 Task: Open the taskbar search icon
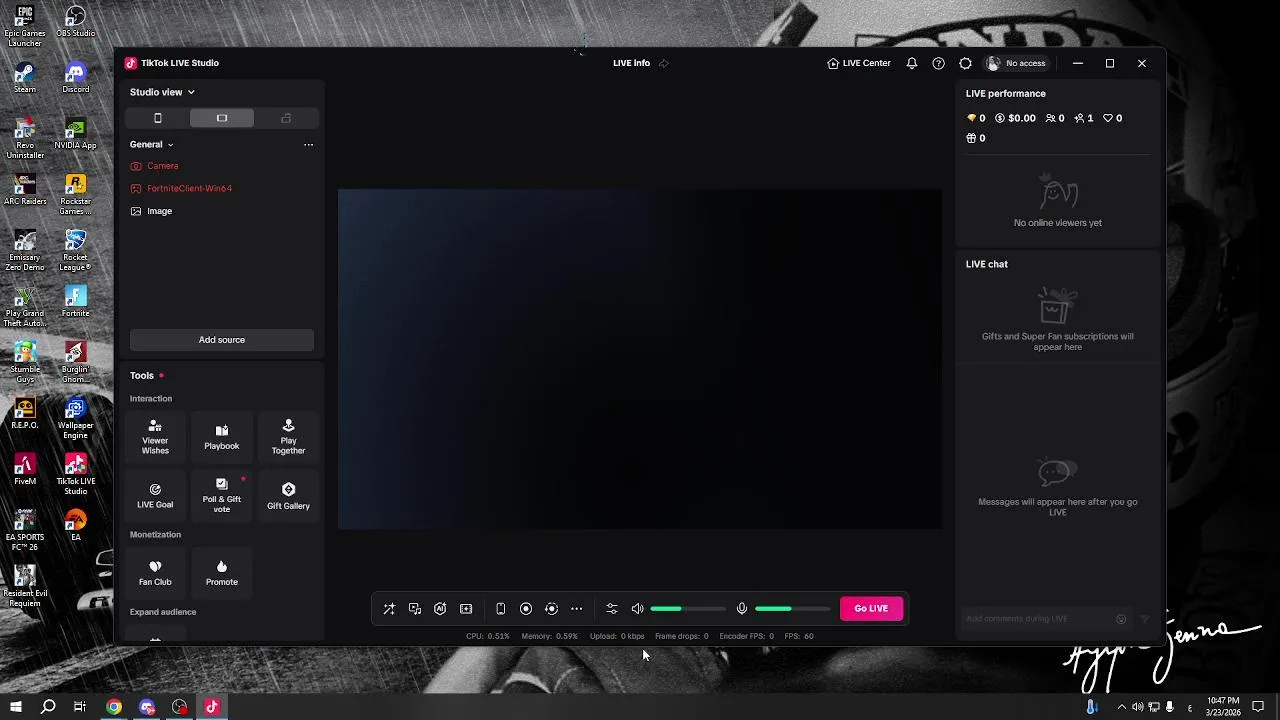[48, 707]
